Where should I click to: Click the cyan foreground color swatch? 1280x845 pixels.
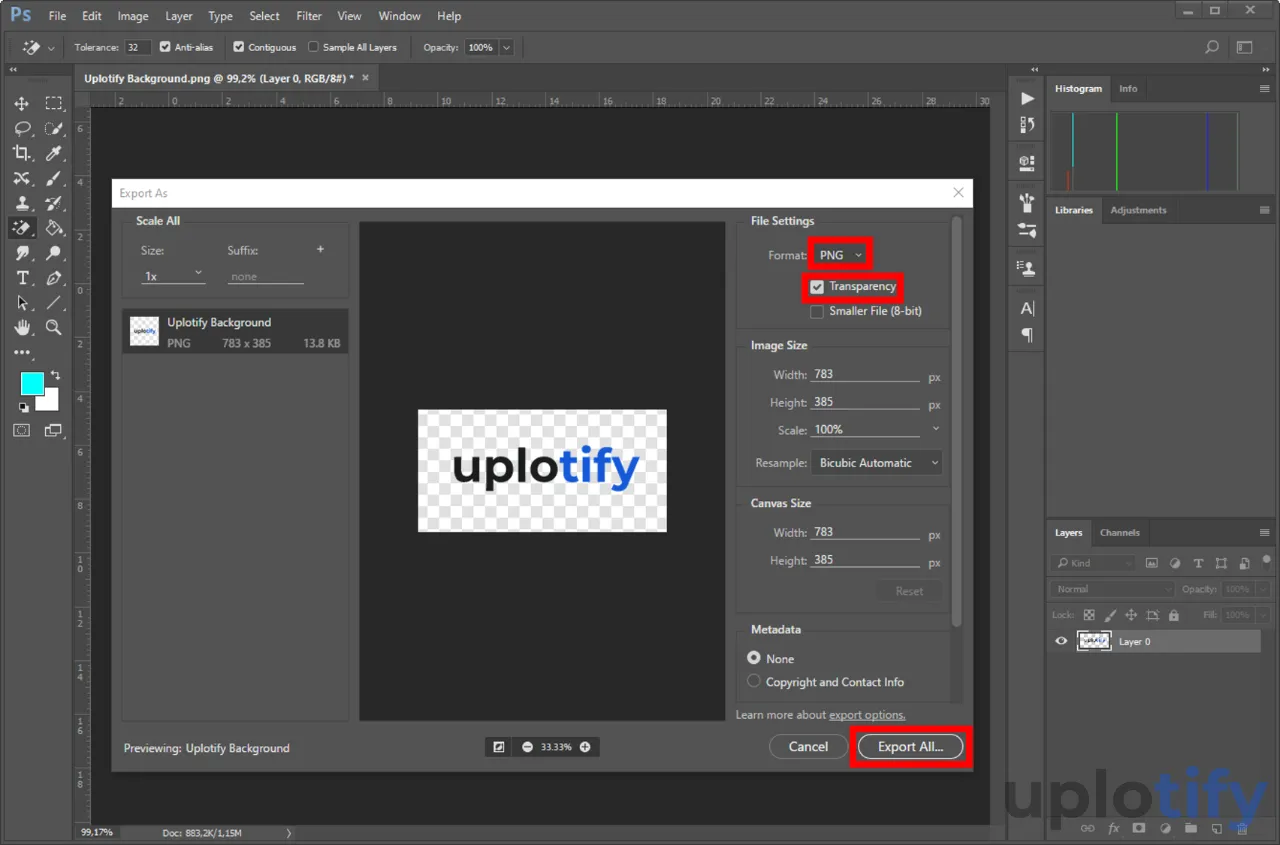(x=31, y=382)
